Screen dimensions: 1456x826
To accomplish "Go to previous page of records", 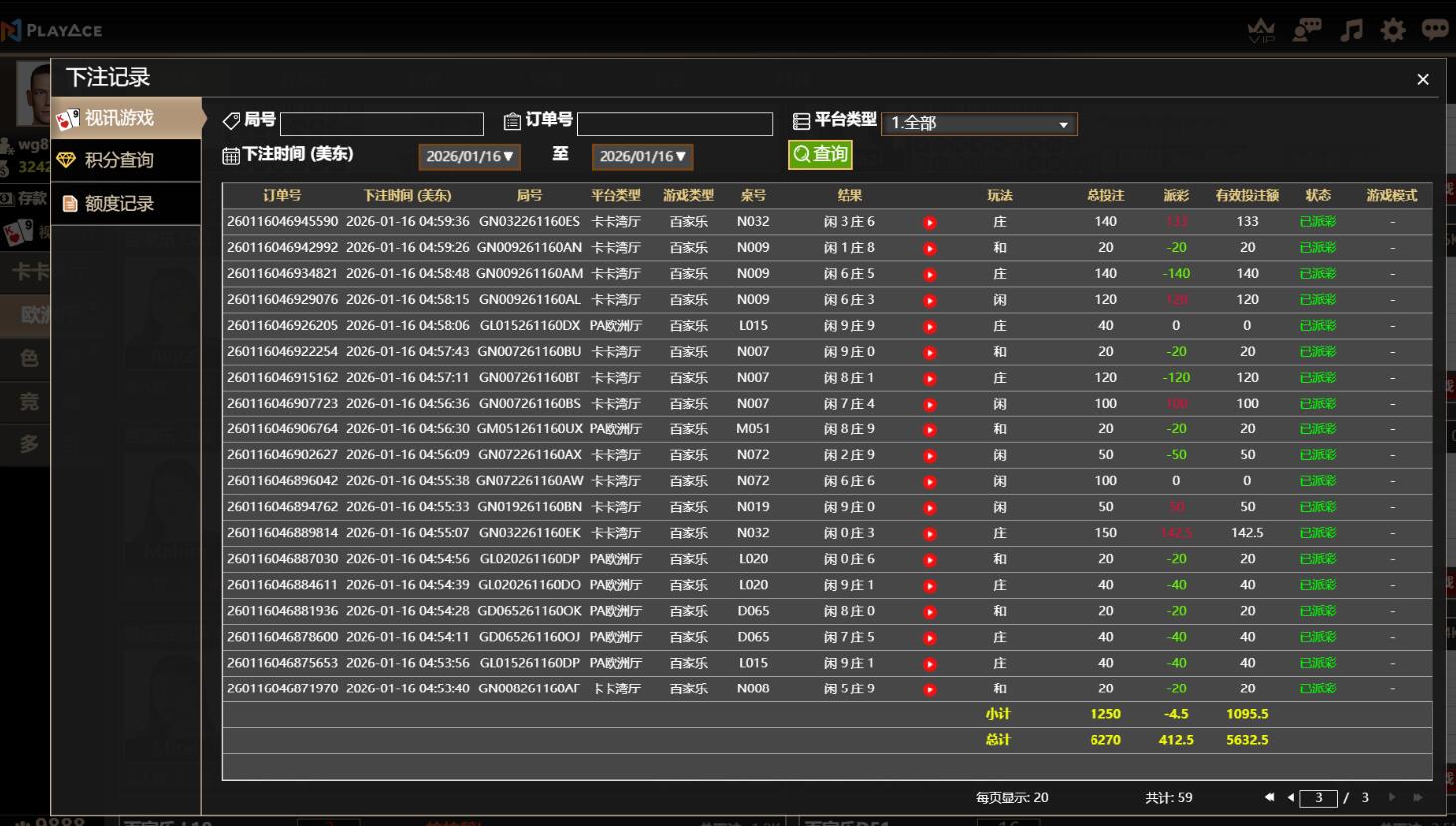I will tap(1291, 797).
